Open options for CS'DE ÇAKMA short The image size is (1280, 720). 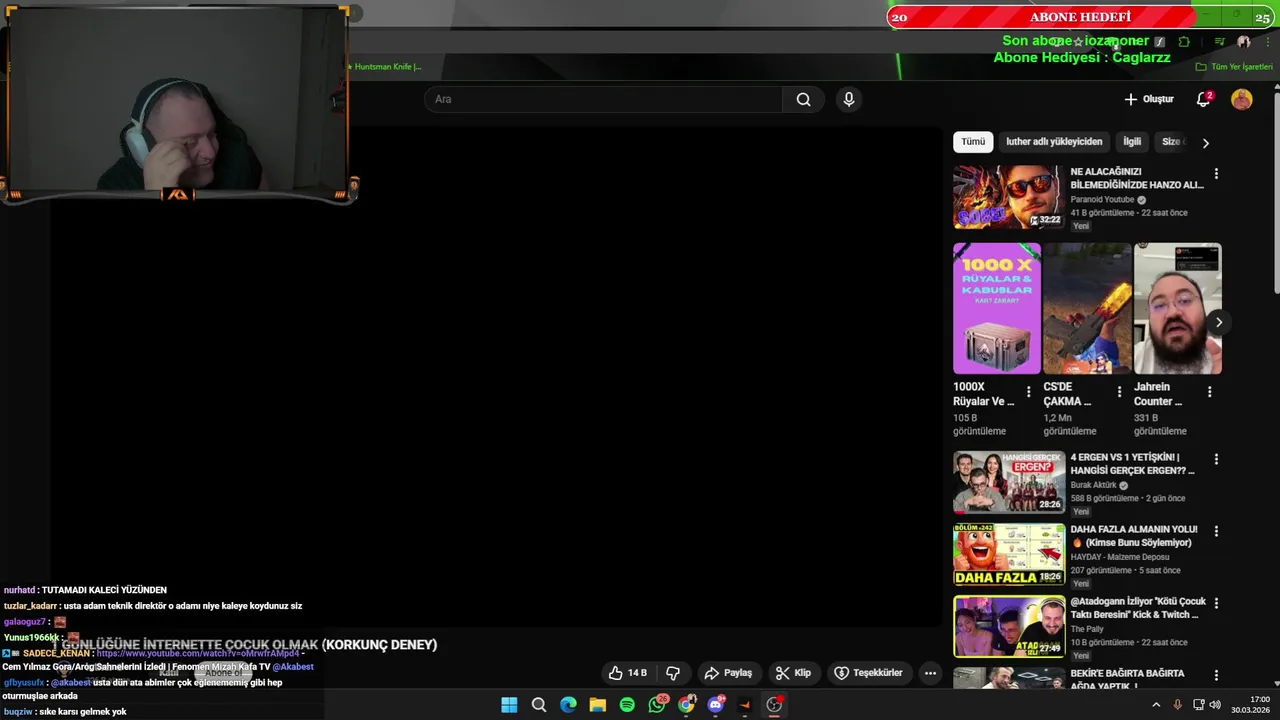(x=1119, y=392)
